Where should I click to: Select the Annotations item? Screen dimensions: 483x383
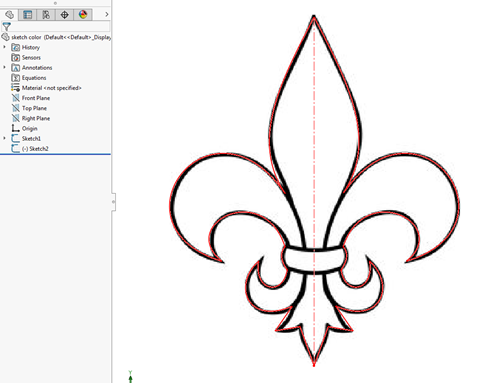37,68
